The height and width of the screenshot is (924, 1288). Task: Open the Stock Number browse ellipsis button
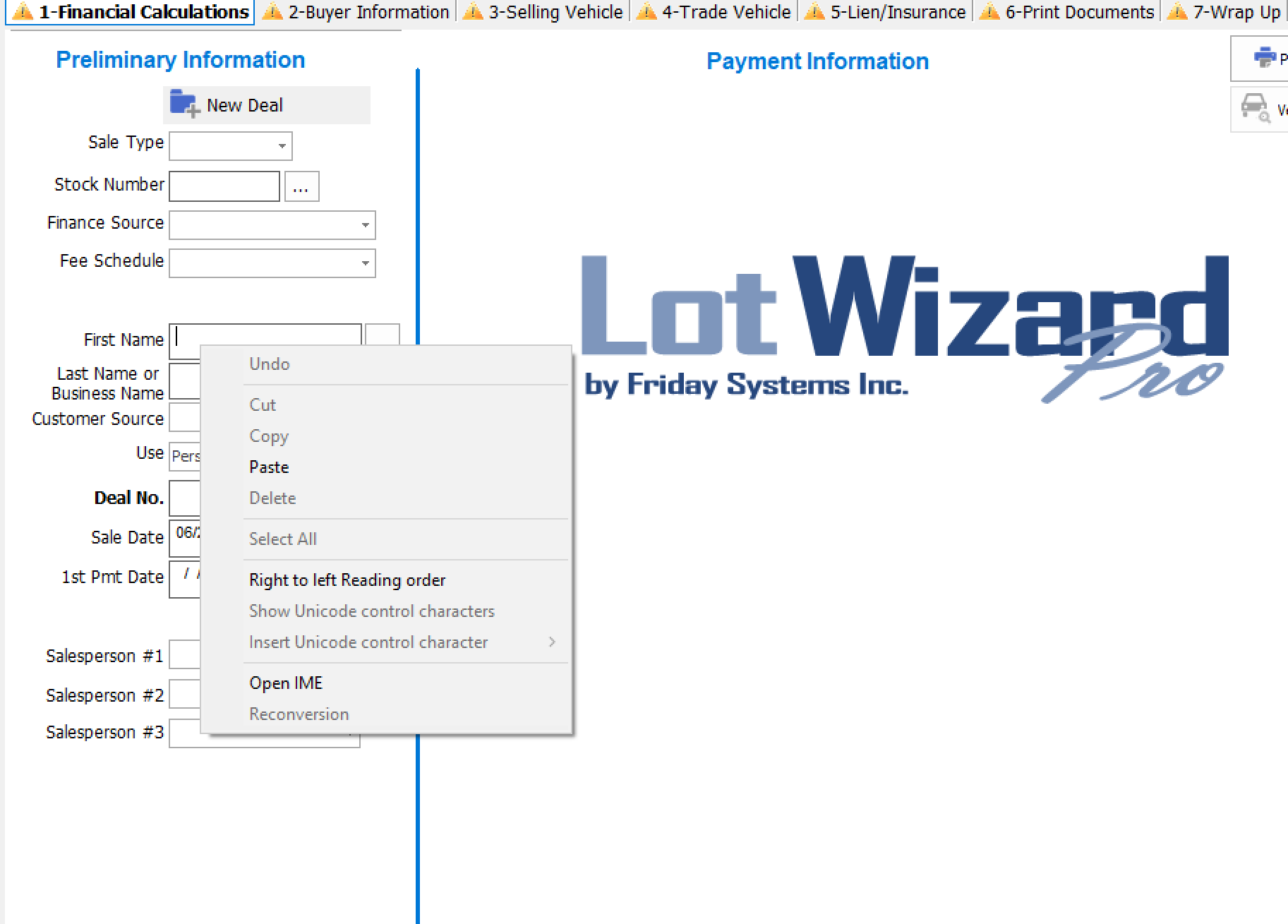301,187
